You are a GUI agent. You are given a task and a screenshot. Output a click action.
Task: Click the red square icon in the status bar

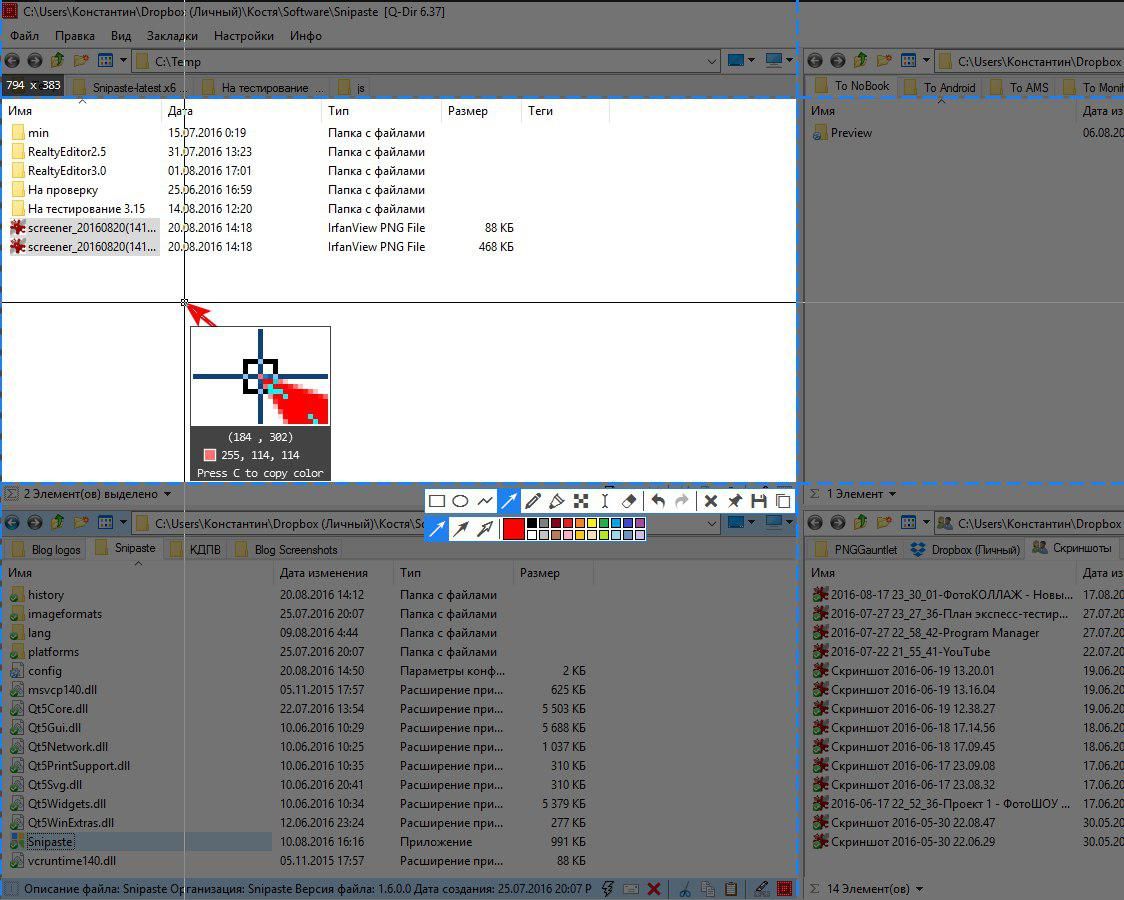(x=785, y=889)
